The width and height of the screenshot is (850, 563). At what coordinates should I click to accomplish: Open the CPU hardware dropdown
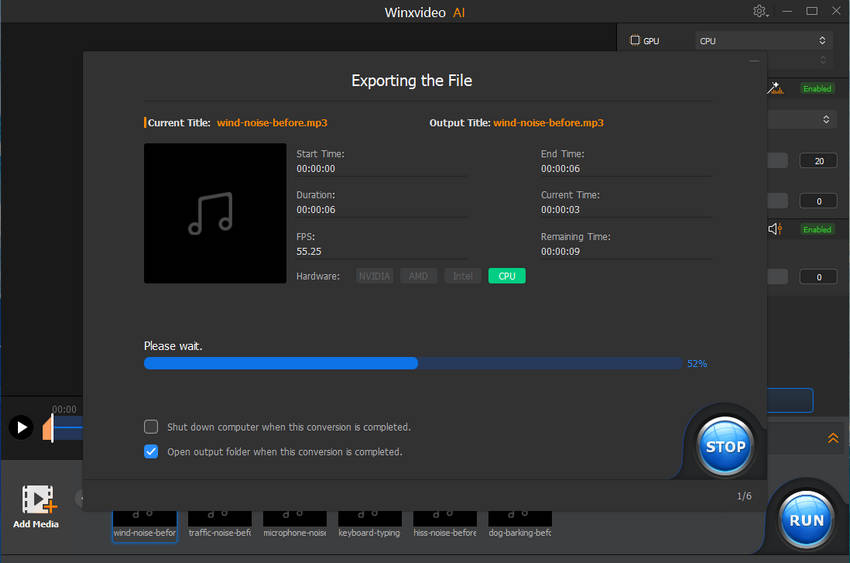pyautogui.click(x=763, y=41)
